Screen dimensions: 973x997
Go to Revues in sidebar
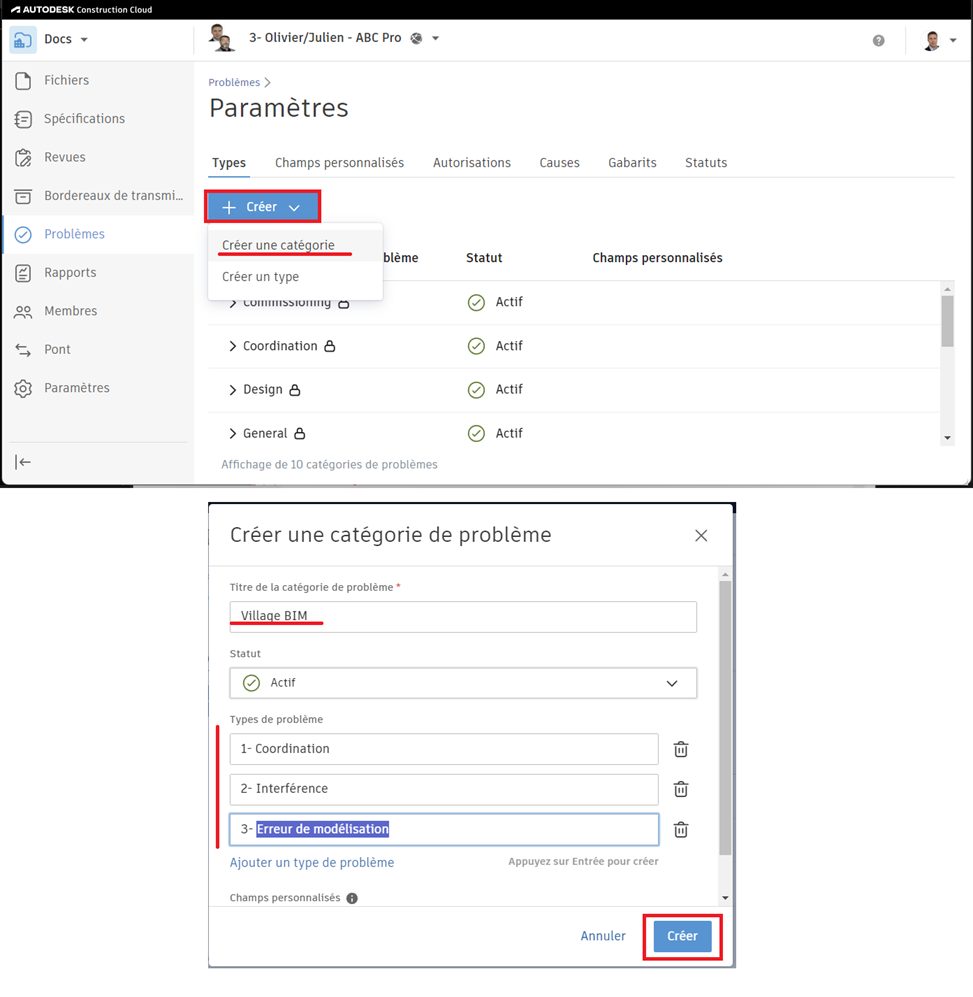click(x=64, y=157)
